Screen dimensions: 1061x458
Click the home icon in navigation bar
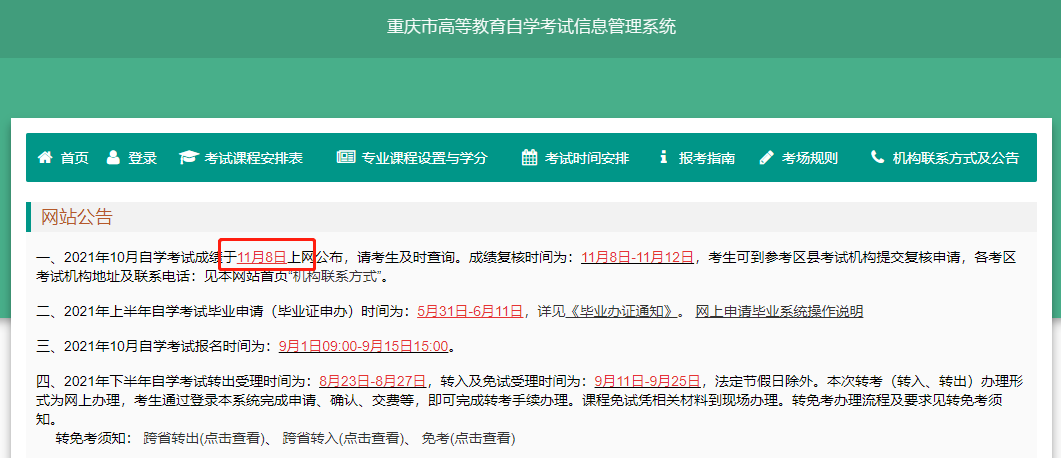pos(45,158)
